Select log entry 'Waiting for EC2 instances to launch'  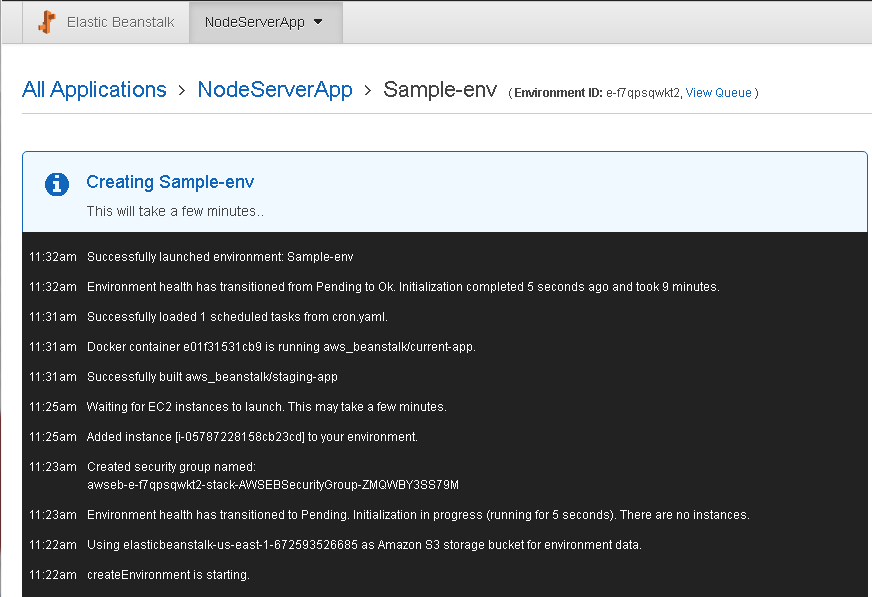[x=267, y=407]
